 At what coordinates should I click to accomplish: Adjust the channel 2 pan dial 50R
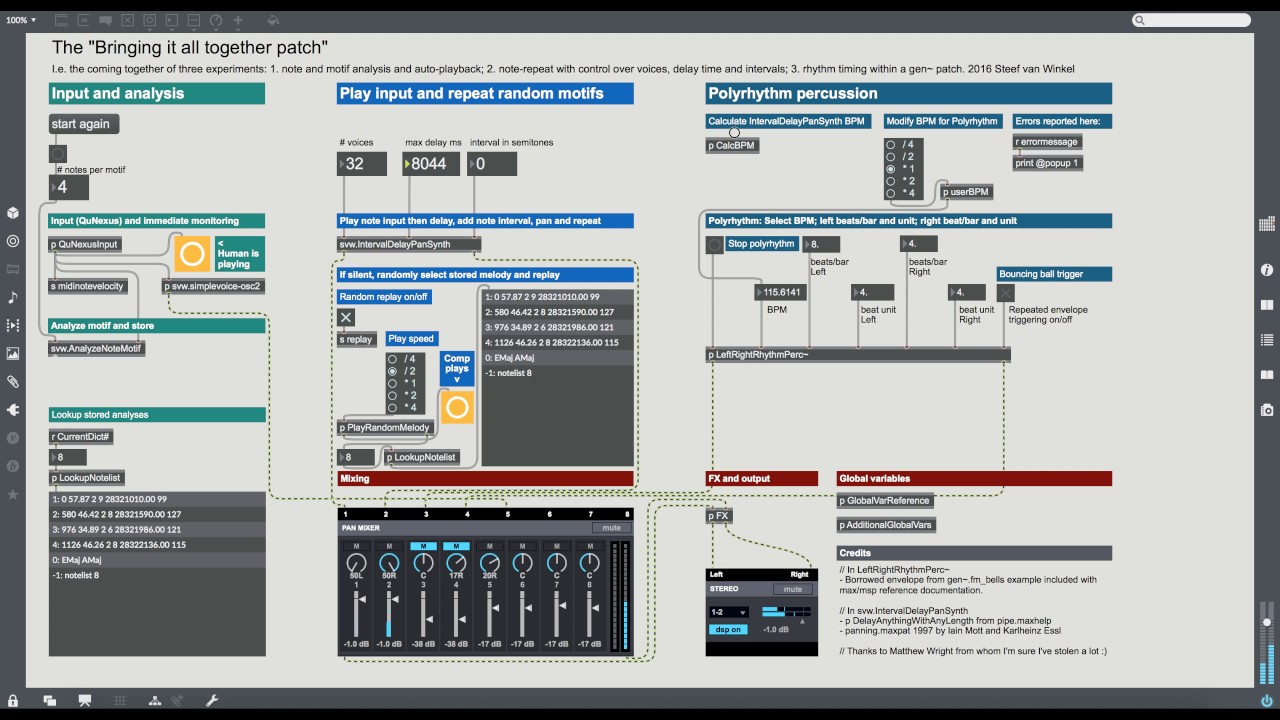coord(389,564)
